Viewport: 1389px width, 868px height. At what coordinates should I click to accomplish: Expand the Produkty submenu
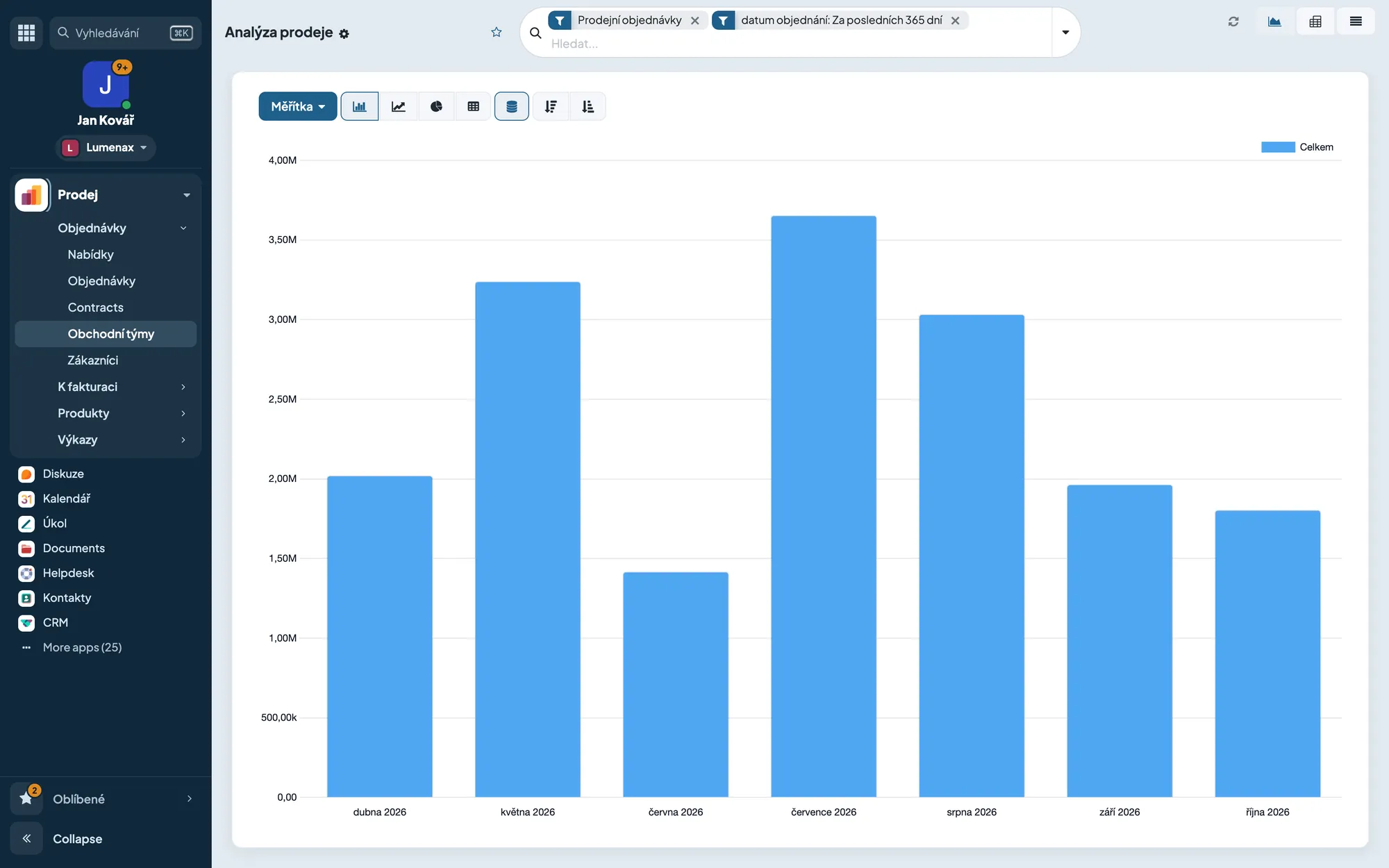(183, 413)
